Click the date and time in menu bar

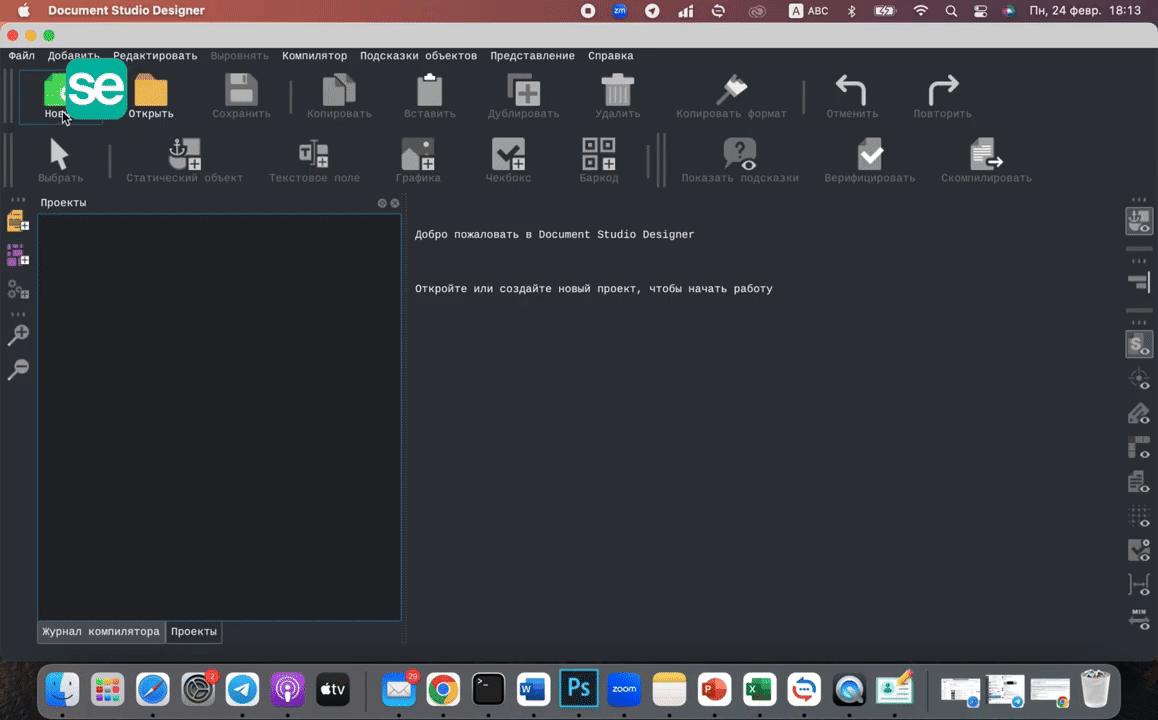[1085, 11]
